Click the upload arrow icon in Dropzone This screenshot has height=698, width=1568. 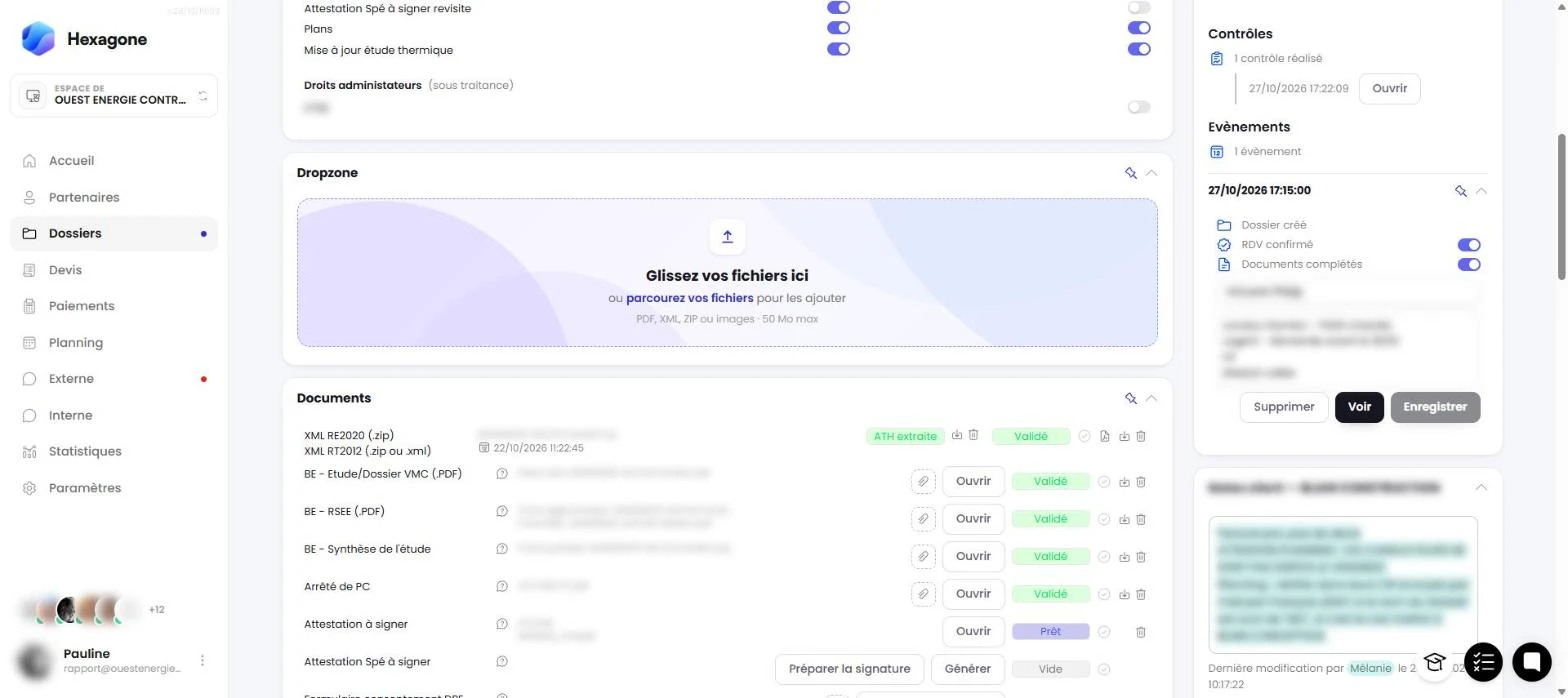[x=727, y=237]
